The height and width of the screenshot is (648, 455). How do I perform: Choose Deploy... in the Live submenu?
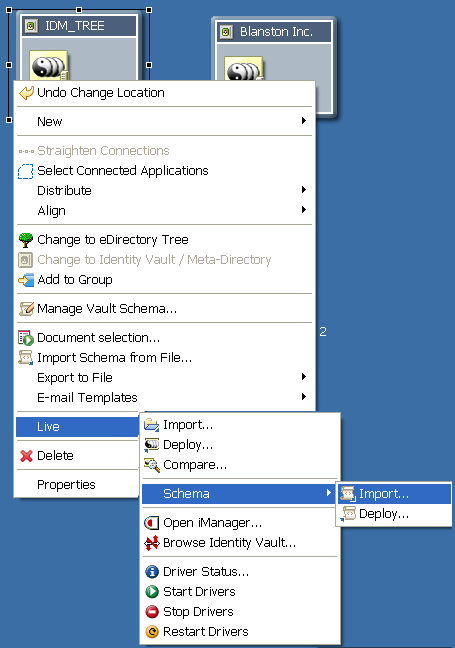click(x=240, y=445)
